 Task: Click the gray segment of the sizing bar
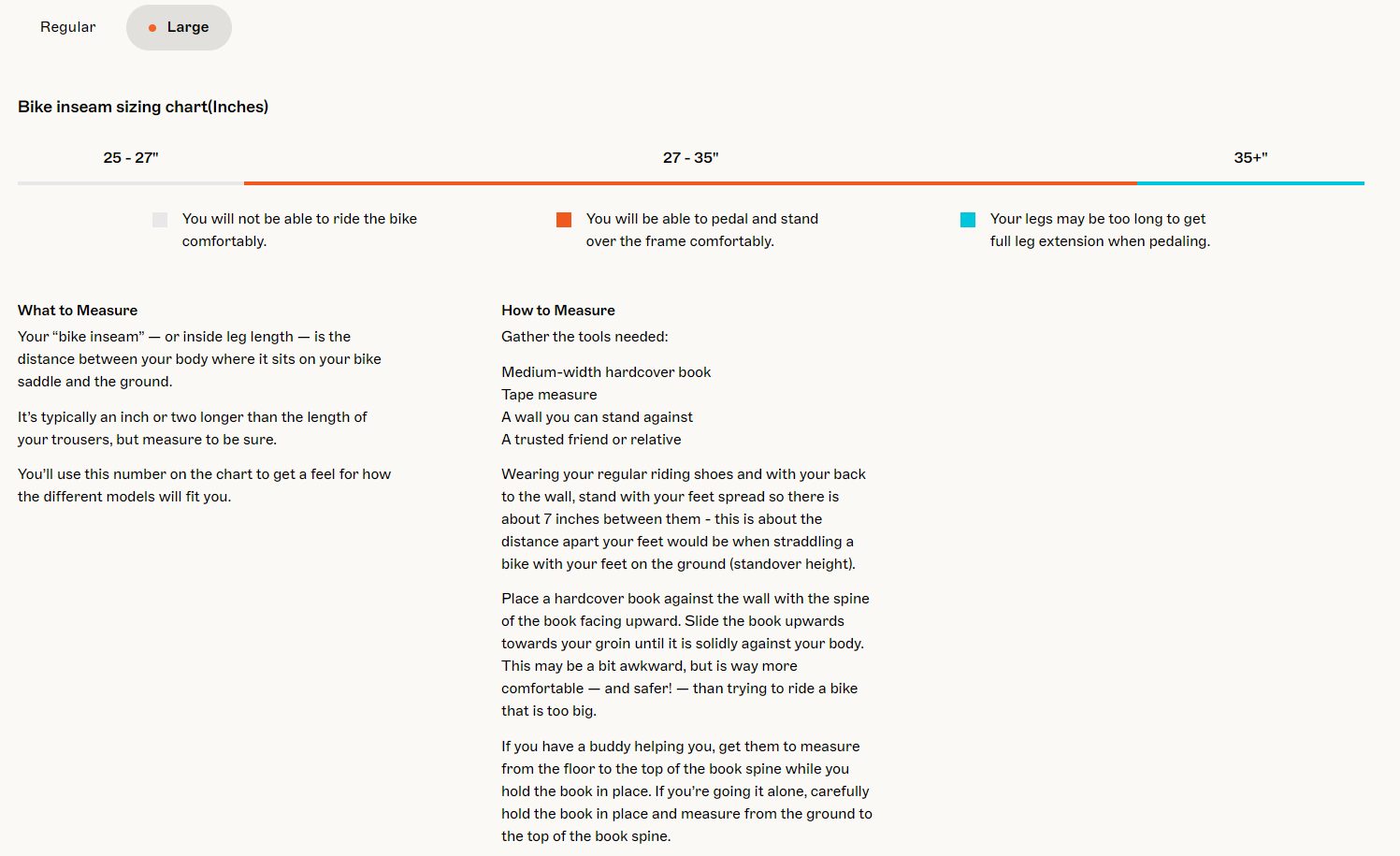pos(131,183)
